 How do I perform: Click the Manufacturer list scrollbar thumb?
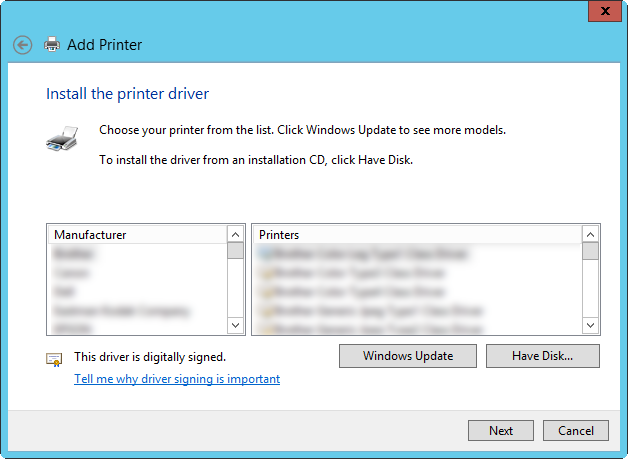click(236, 251)
